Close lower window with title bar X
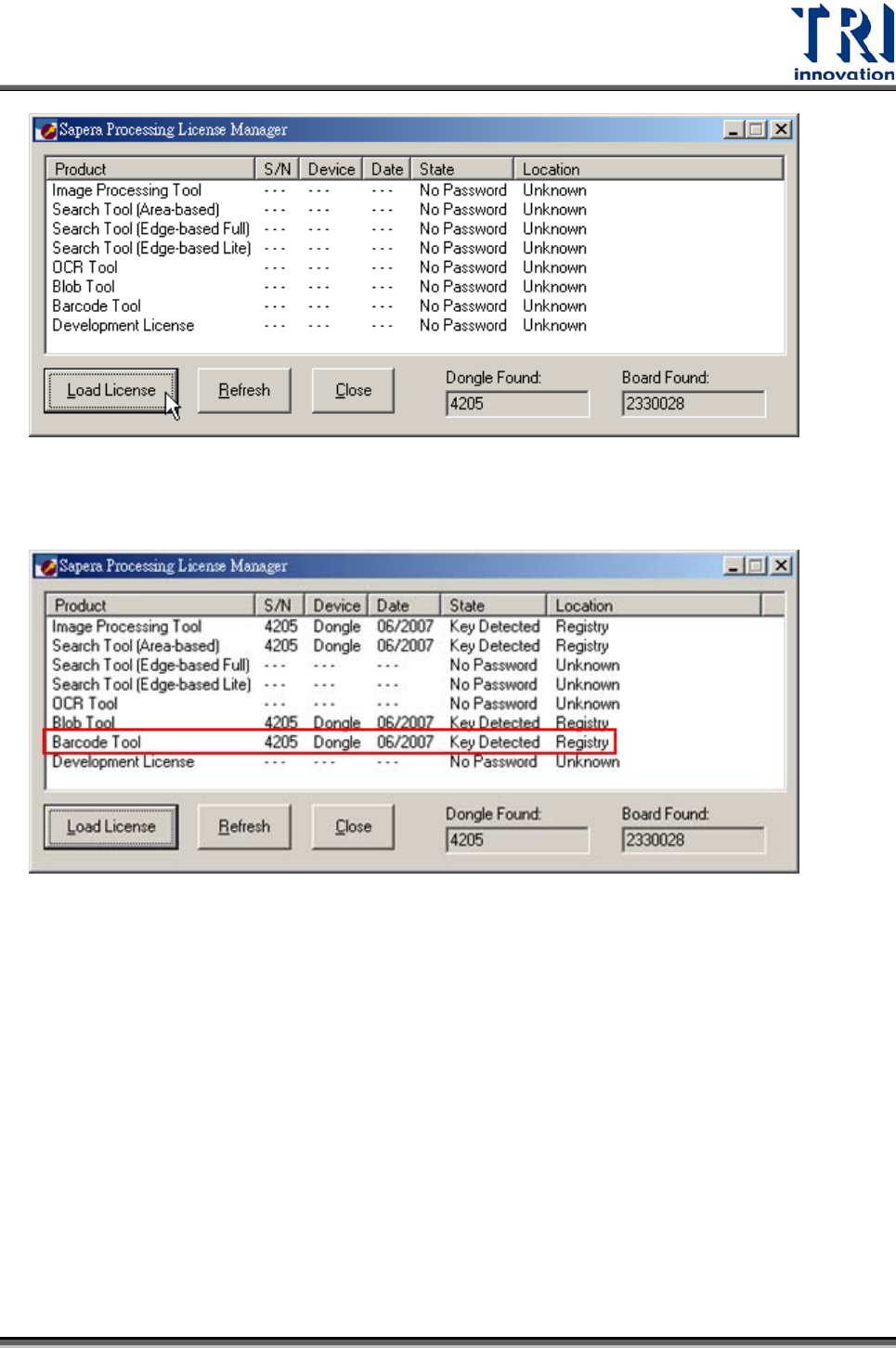This screenshot has width=896, height=1348. click(782, 566)
